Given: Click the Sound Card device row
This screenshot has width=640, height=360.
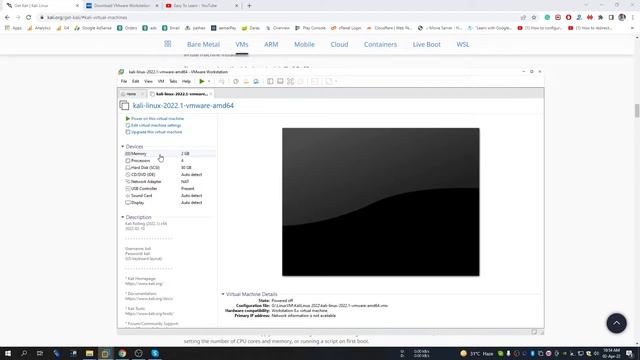Looking at the screenshot, I should pos(170,196).
